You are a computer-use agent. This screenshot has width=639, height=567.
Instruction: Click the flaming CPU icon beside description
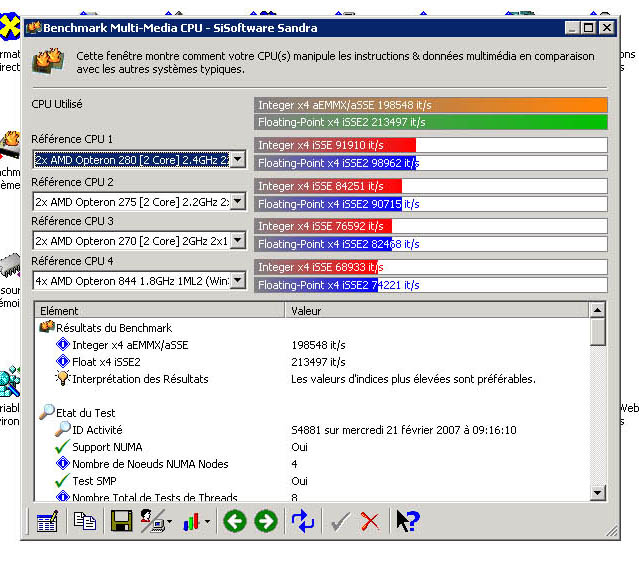click(x=48, y=61)
